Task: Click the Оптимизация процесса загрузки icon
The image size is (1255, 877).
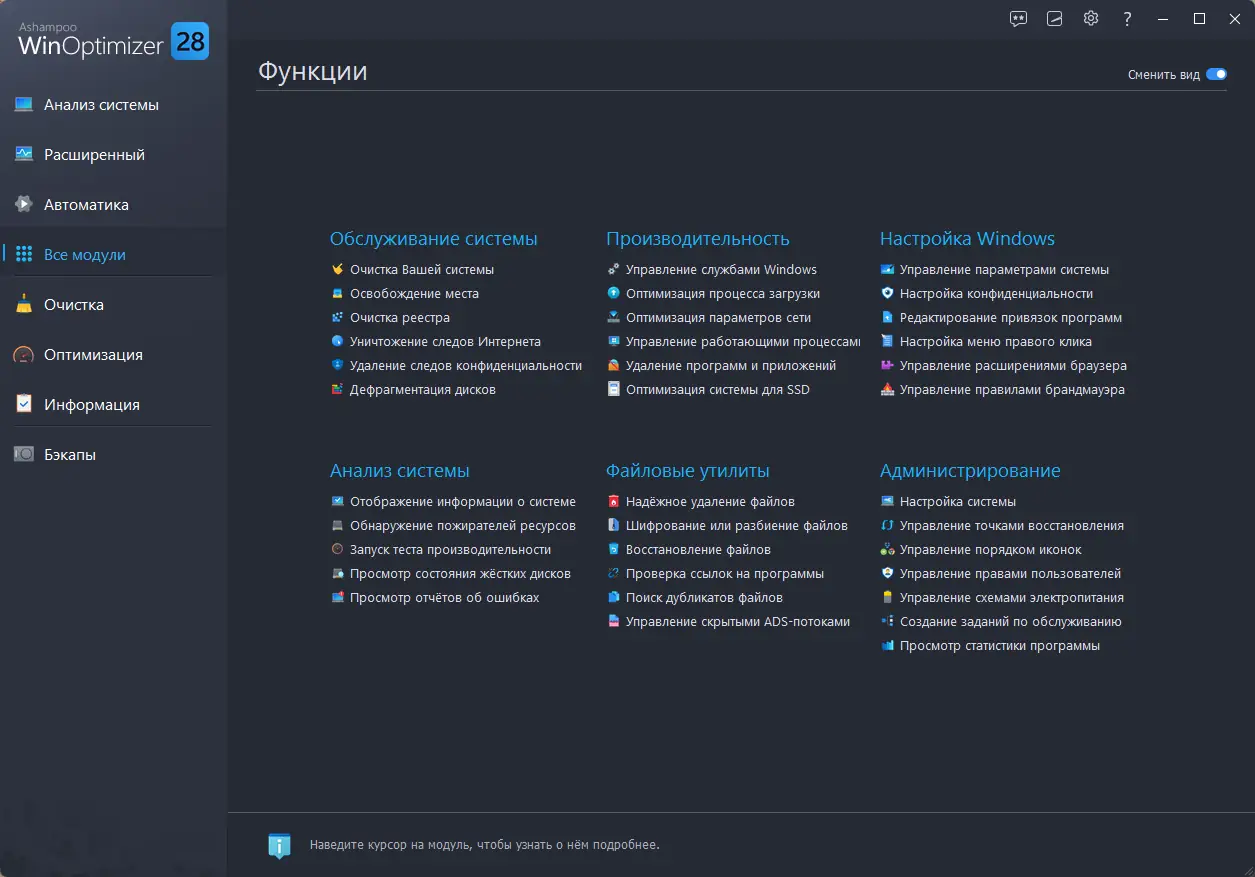Action: pos(614,294)
